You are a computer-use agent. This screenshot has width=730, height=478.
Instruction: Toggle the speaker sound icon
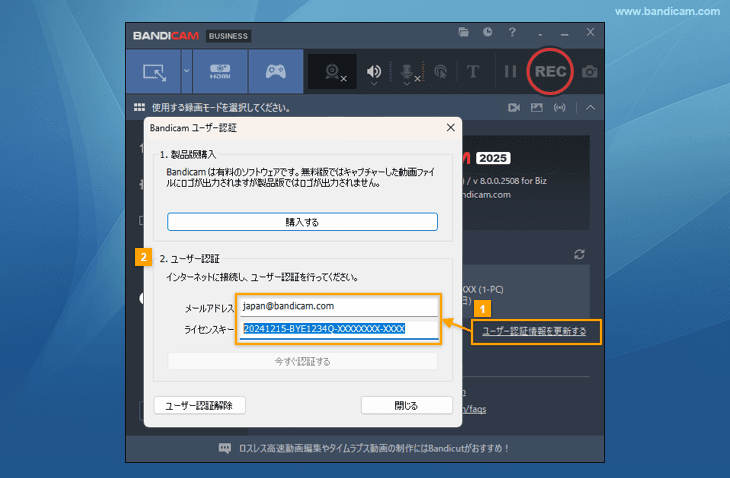point(373,71)
